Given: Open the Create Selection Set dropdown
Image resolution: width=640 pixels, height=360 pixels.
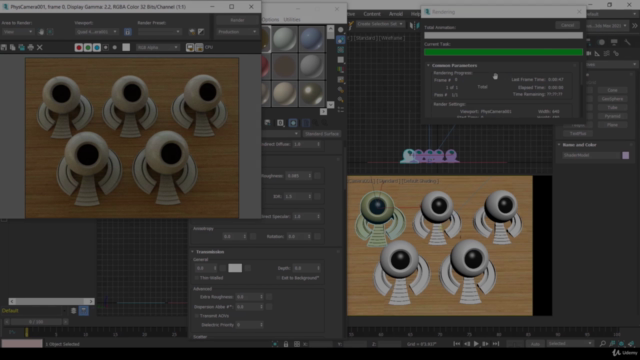Looking at the screenshot, I should (380, 24).
